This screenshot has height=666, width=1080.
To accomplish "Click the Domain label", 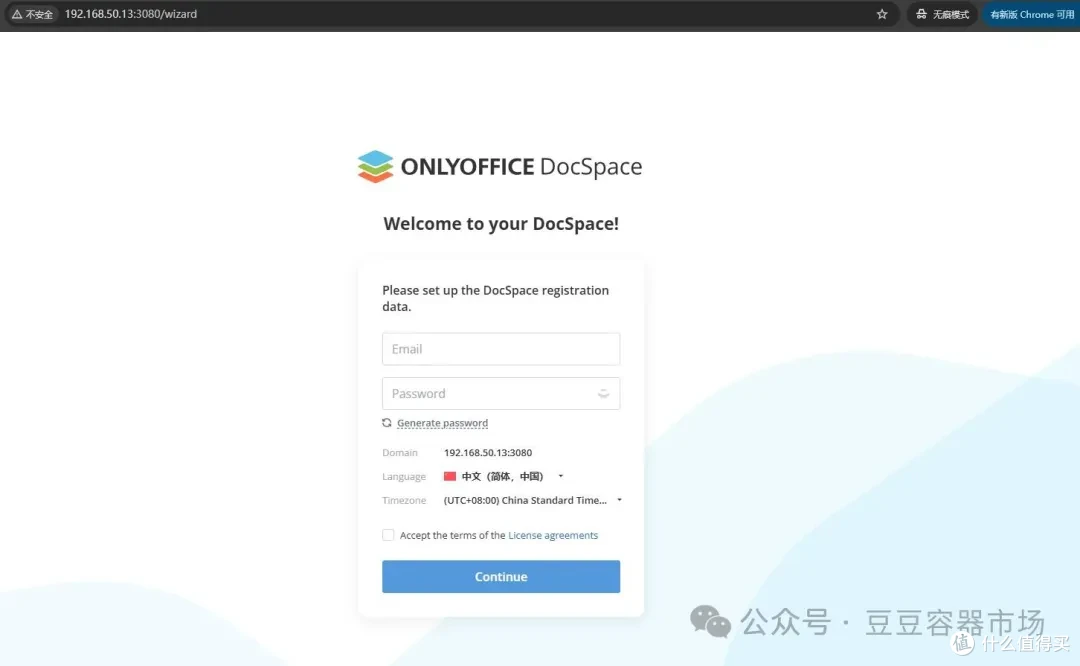I will pyautogui.click(x=400, y=452).
